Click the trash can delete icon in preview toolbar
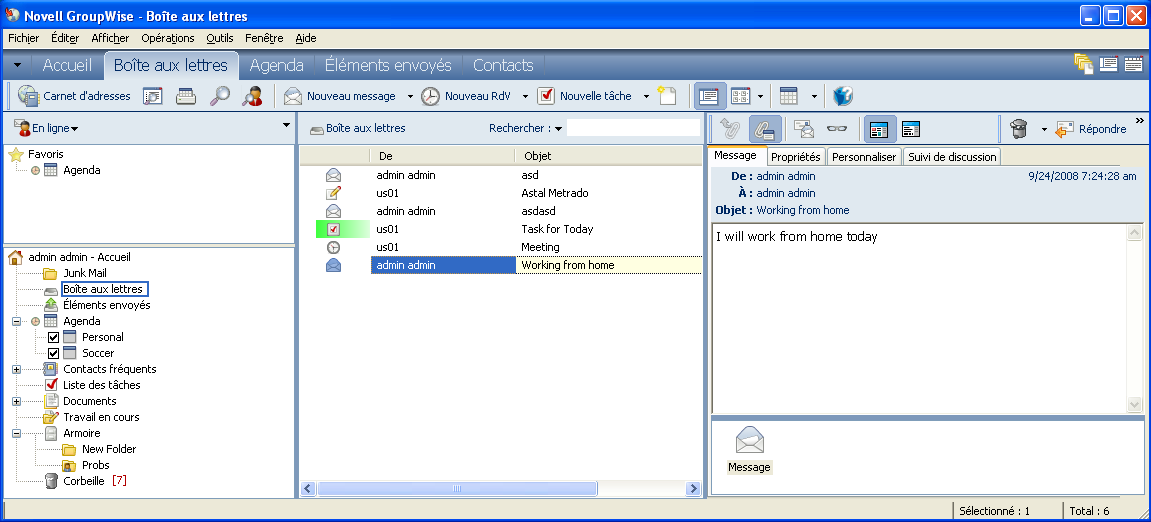1151x522 pixels. (1018, 129)
